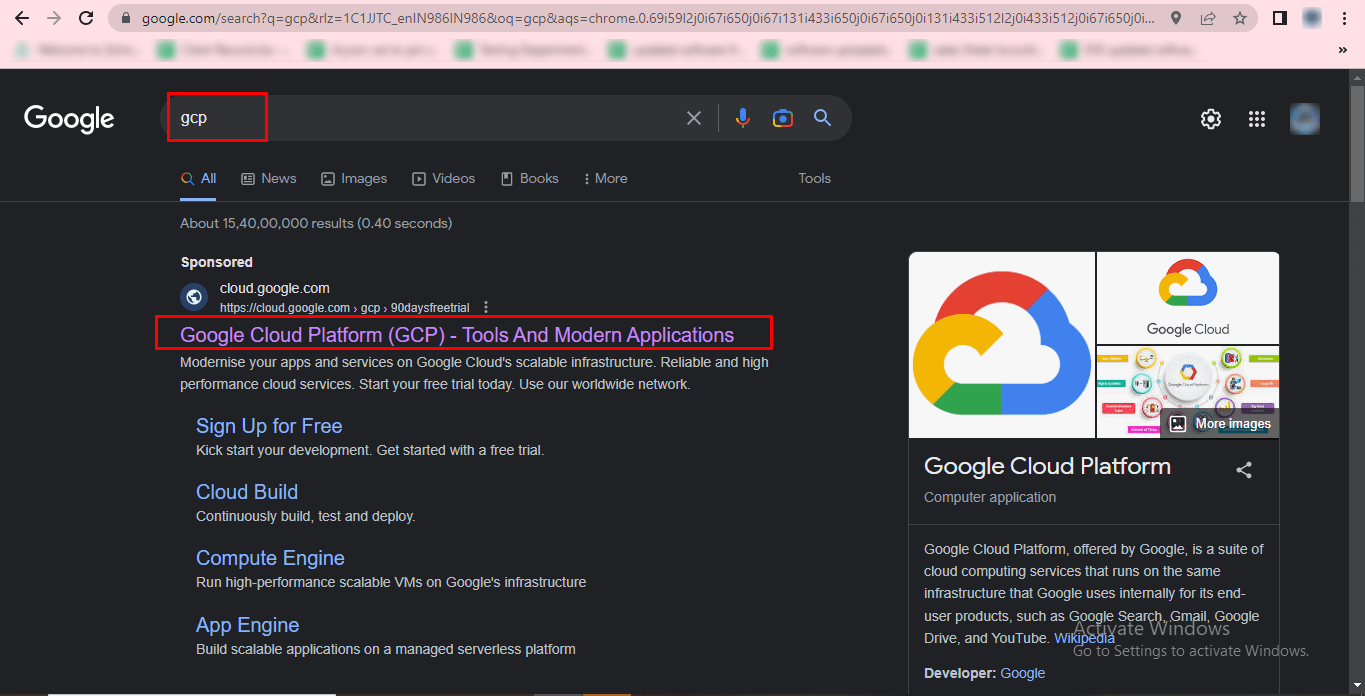Reload the current page
1365x696 pixels.
pos(87,18)
